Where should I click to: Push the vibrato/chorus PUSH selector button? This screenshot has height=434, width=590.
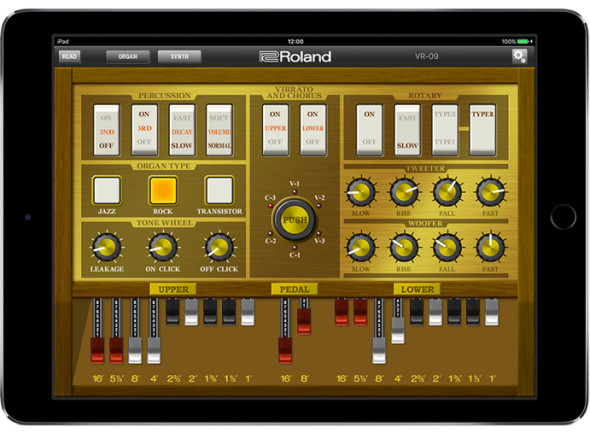[295, 219]
